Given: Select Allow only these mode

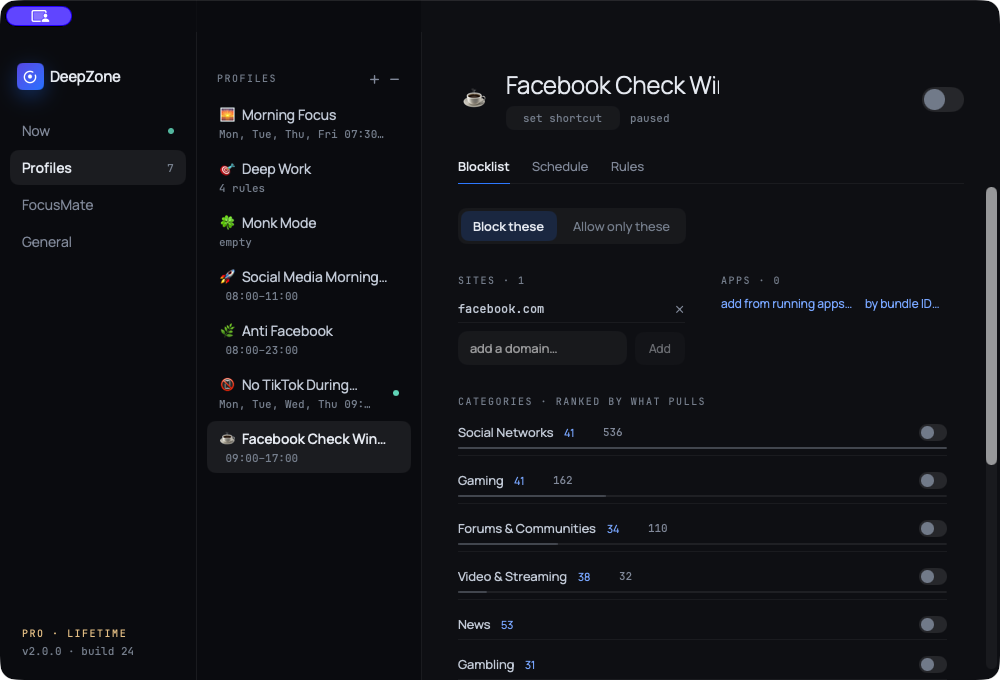Looking at the screenshot, I should (x=621, y=226).
